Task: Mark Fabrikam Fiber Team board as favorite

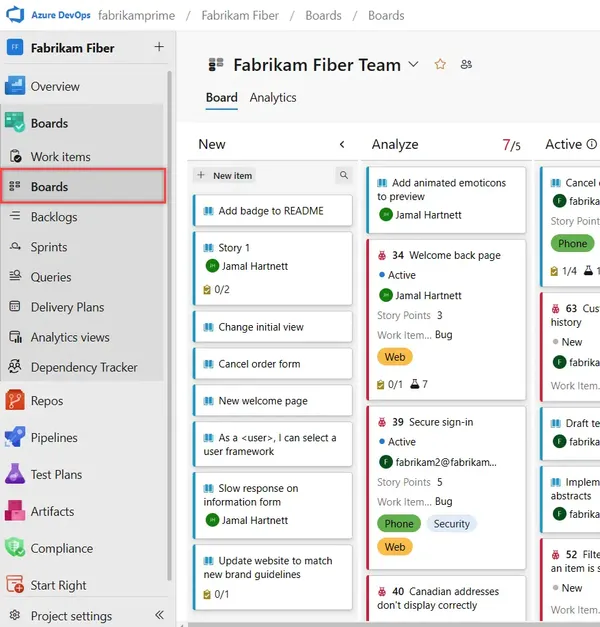Action: [x=440, y=64]
